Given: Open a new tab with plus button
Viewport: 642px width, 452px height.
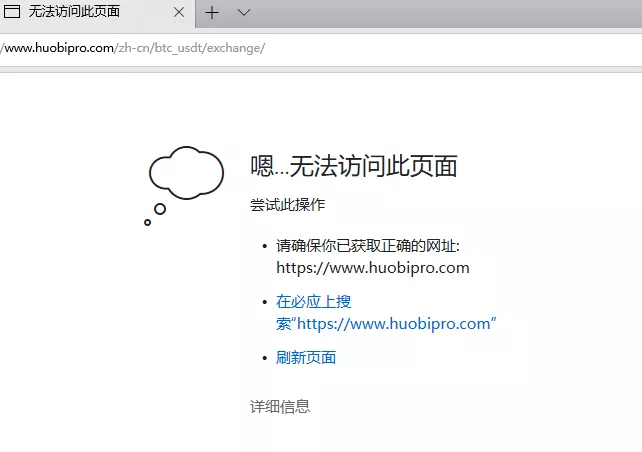Looking at the screenshot, I should [x=212, y=13].
